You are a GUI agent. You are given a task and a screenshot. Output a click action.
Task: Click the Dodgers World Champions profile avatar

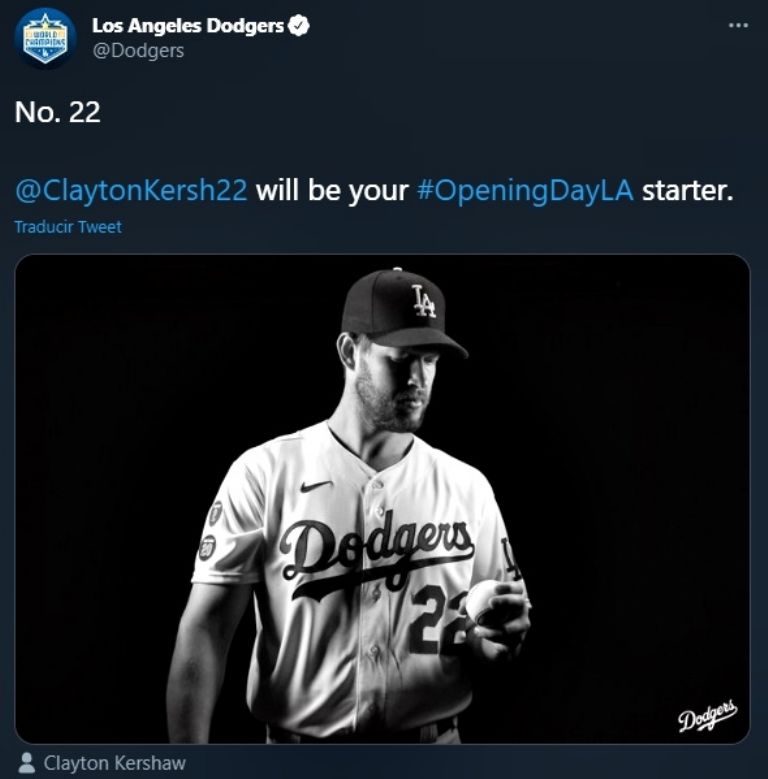click(45, 39)
